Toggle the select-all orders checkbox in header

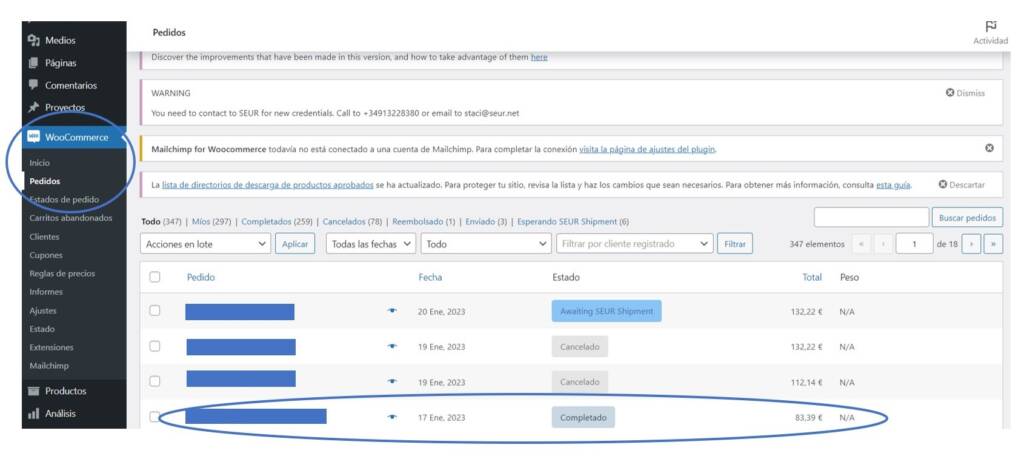pyautogui.click(x=155, y=277)
